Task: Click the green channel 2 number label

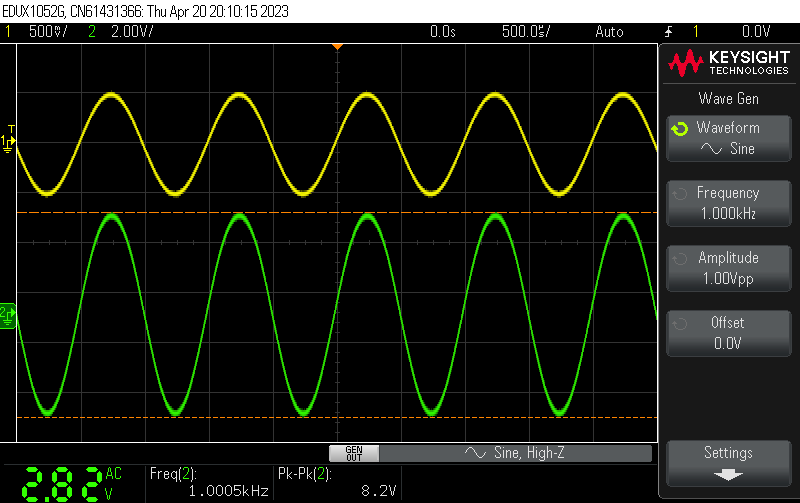Action: coord(92,32)
